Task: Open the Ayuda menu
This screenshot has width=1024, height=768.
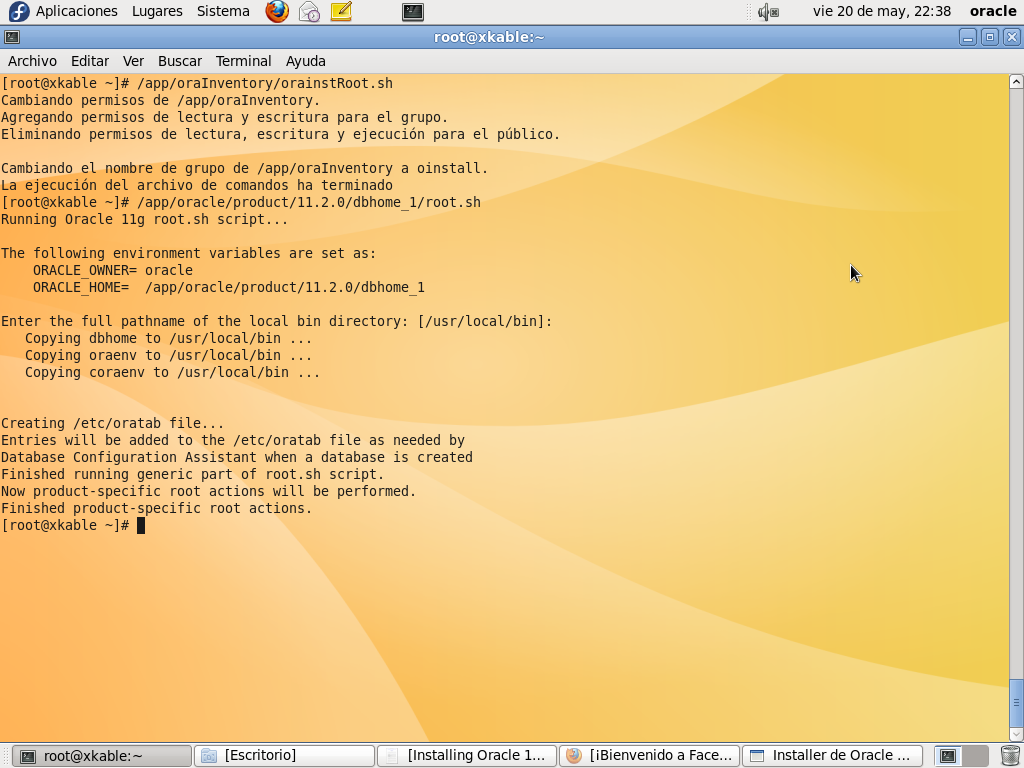Action: tap(306, 61)
